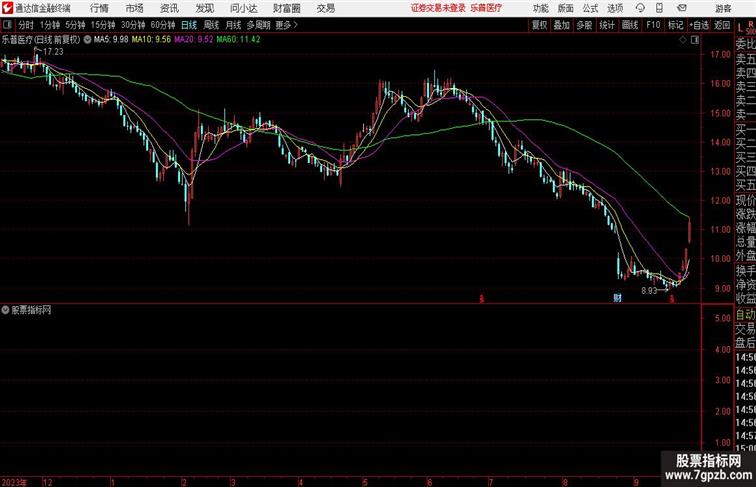
Task: Open the 选项 menu
Action: tap(615, 8)
